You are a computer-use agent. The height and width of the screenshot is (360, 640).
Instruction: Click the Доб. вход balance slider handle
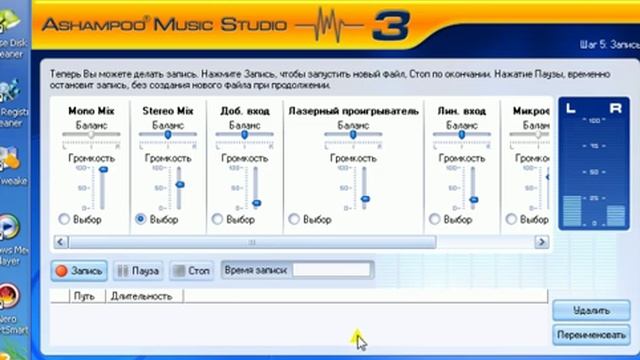click(x=244, y=134)
